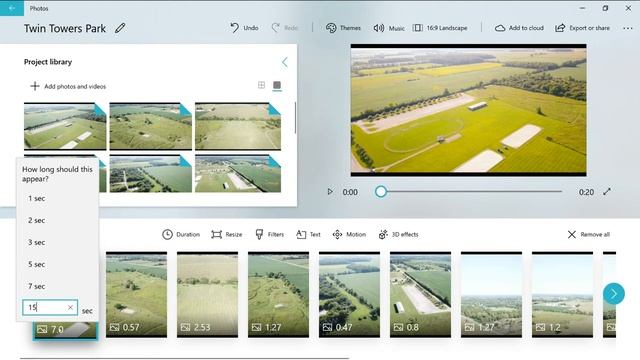
Task: Click the video preview image
Action: tap(469, 110)
